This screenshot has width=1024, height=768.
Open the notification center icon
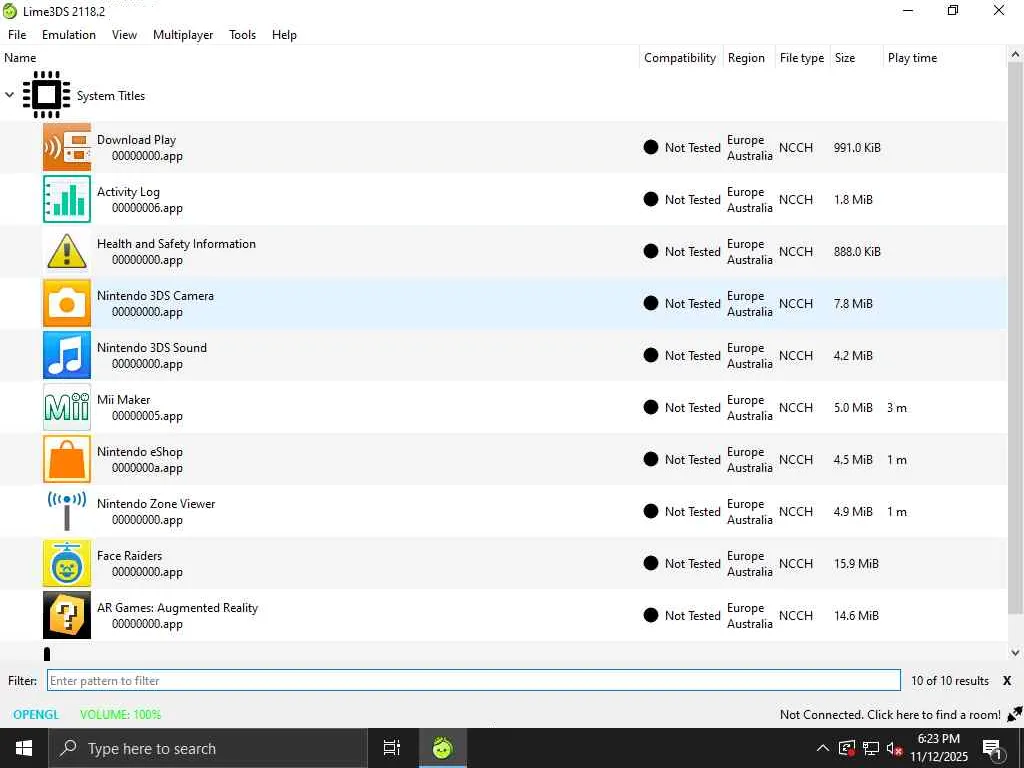click(x=992, y=748)
